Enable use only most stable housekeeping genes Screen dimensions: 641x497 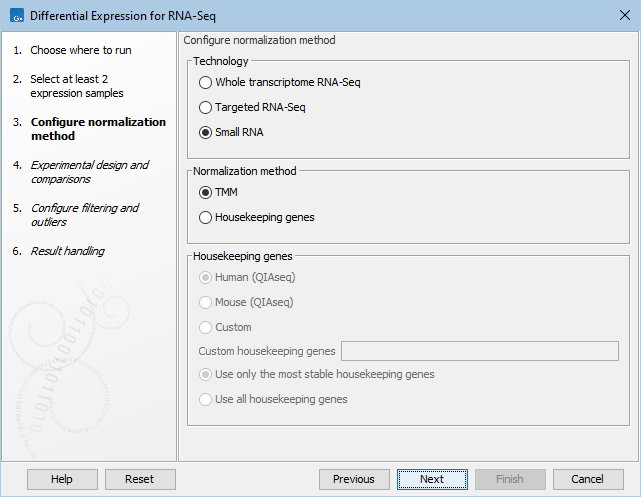coord(206,374)
